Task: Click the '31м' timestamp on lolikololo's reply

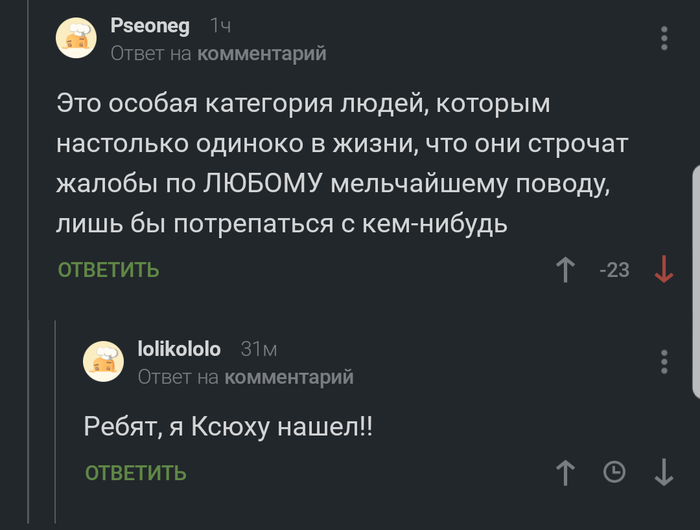Action: point(258,349)
